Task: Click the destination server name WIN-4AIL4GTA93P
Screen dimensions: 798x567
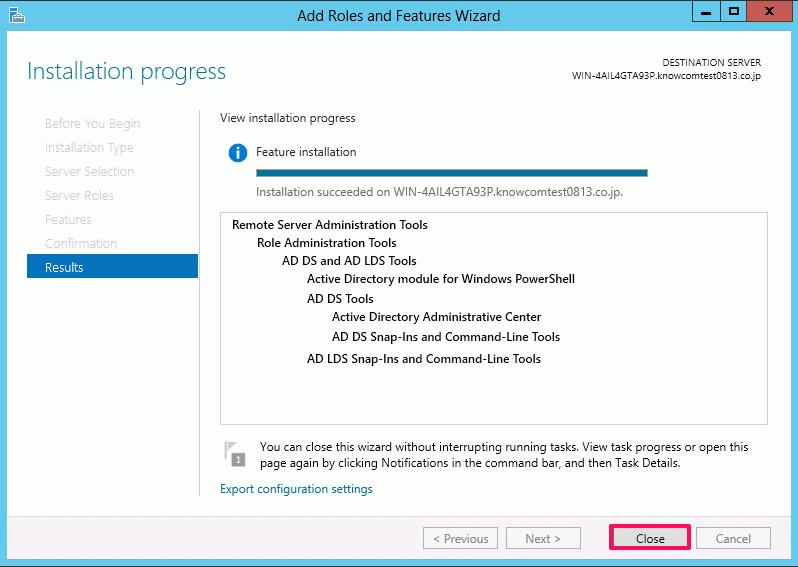Action: click(666, 76)
